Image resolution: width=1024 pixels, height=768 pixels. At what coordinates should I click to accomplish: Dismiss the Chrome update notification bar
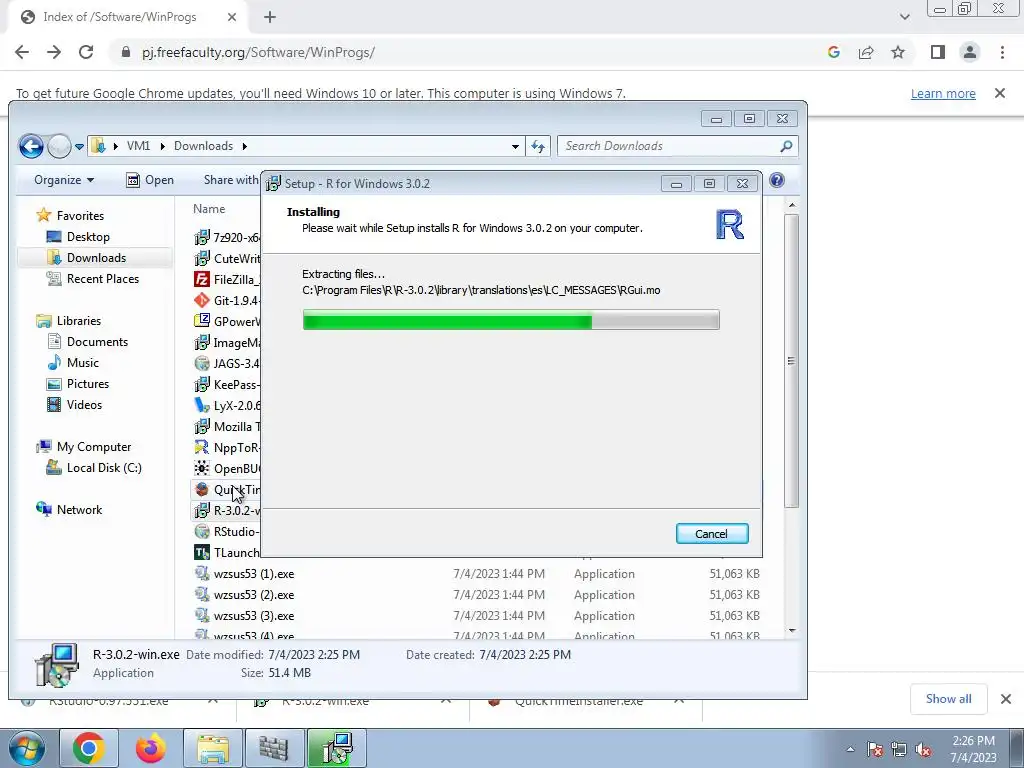(x=1000, y=93)
